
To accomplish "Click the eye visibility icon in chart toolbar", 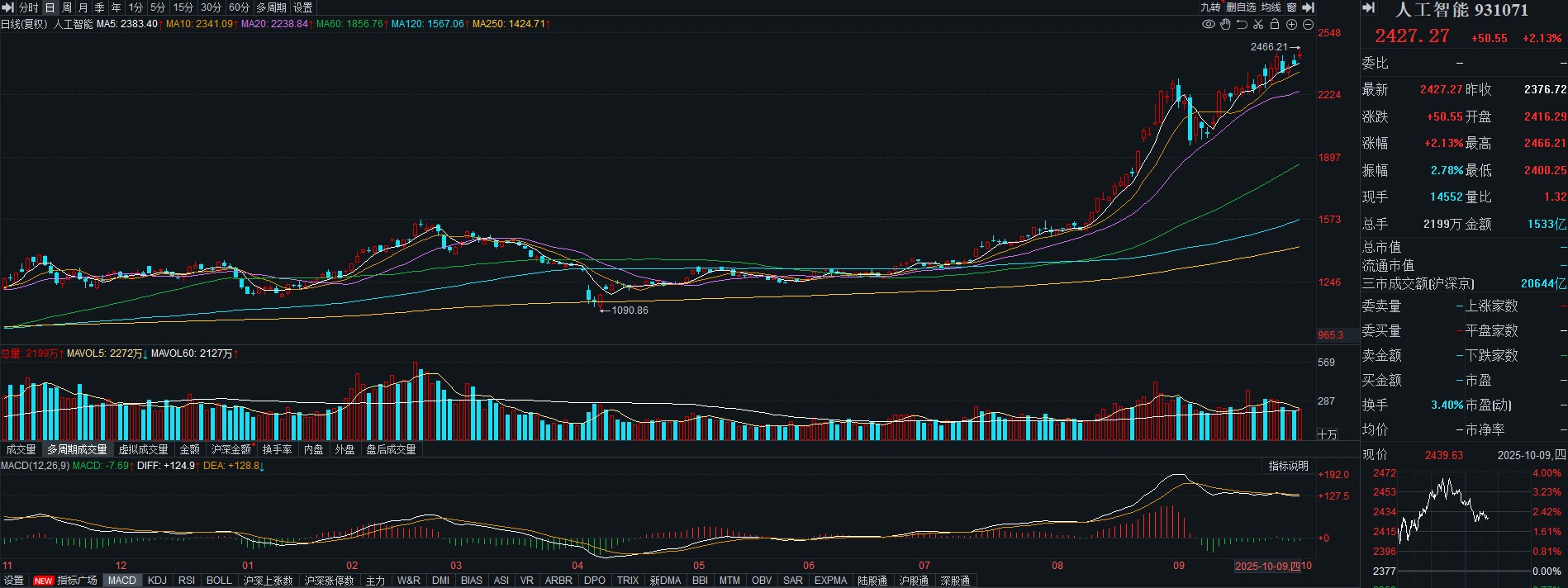I will (x=1209, y=24).
